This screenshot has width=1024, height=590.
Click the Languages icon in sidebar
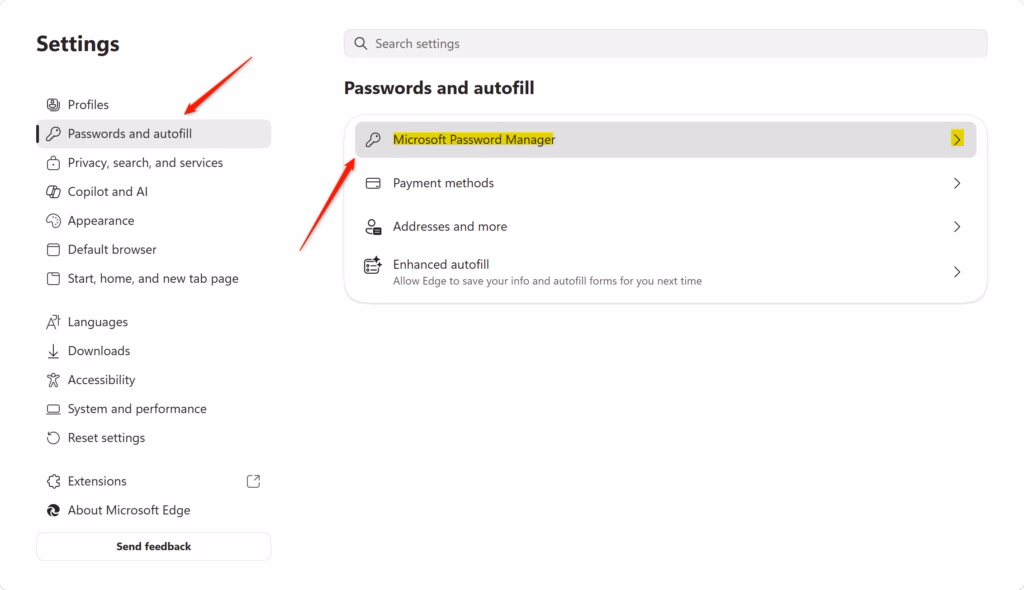tap(53, 322)
